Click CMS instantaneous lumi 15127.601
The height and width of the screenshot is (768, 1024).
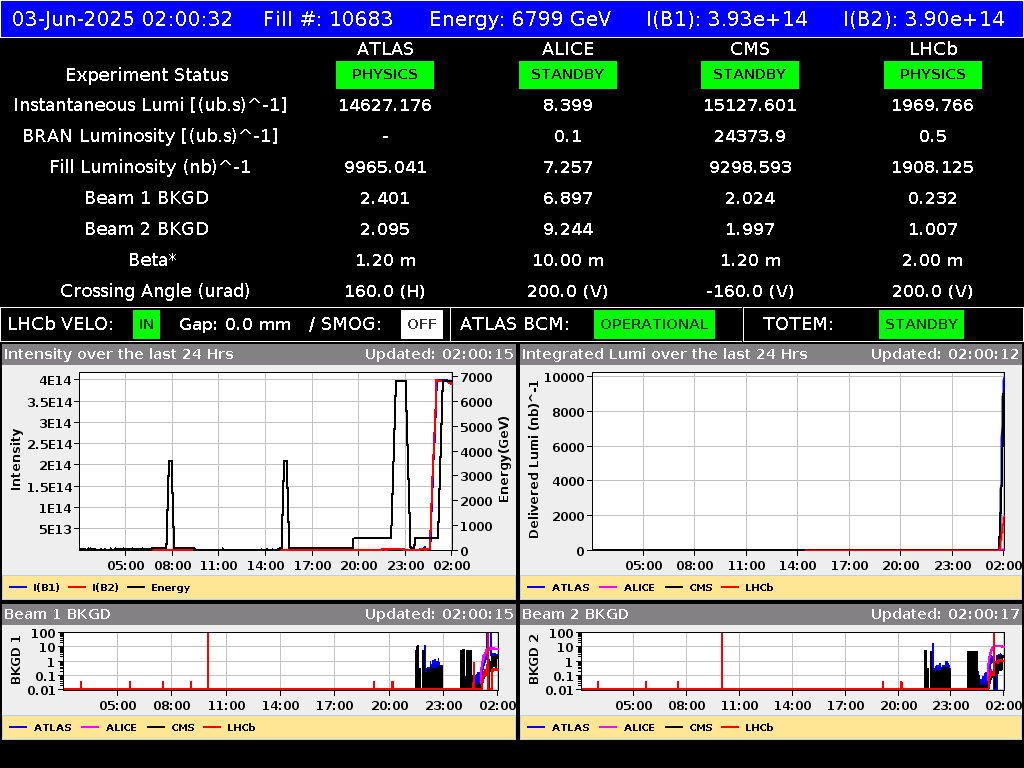coord(750,105)
